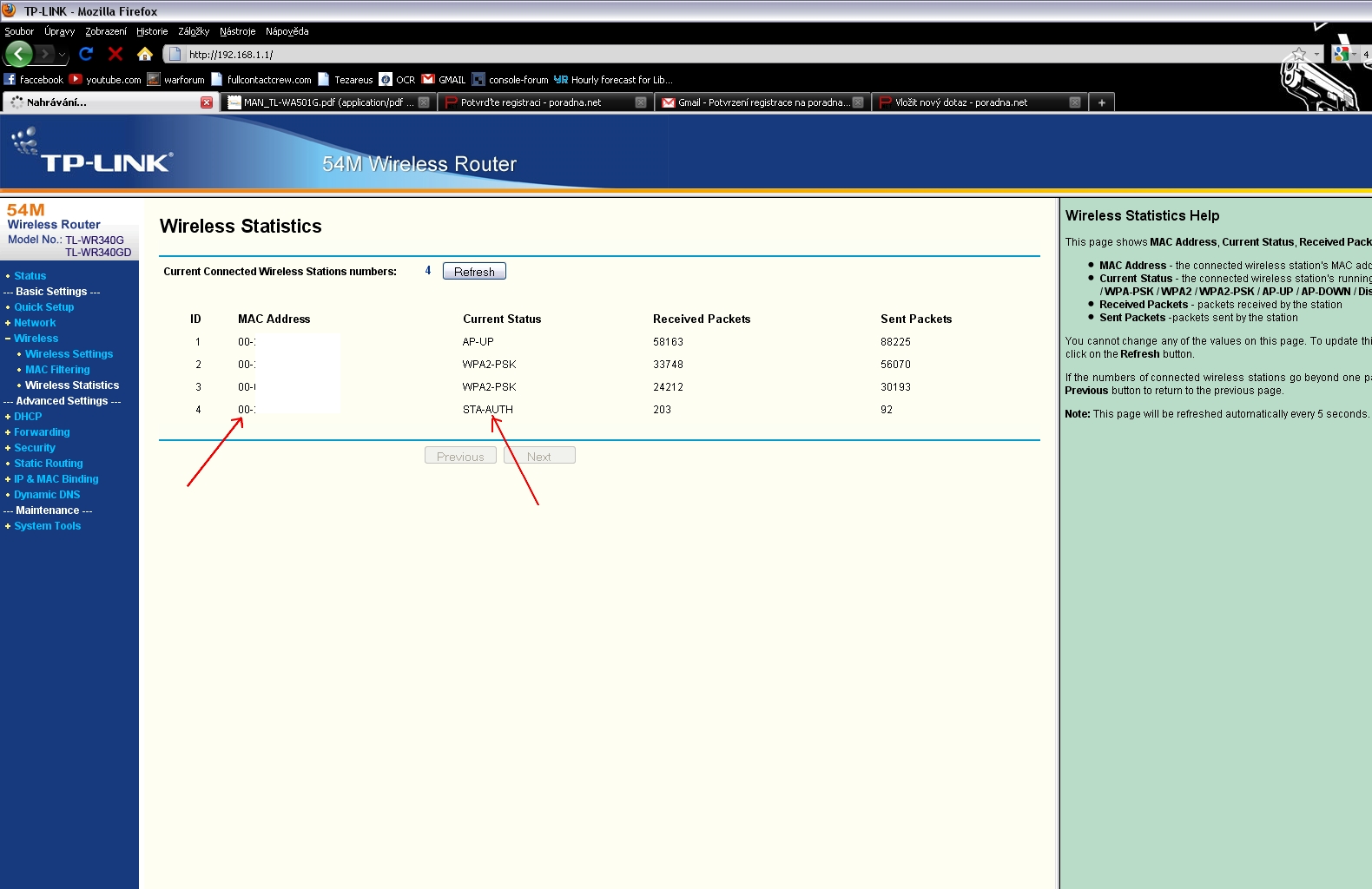Viewport: 1372px width, 889px height.
Task: Bookmark this page with the star icon
Action: pyautogui.click(x=1299, y=54)
